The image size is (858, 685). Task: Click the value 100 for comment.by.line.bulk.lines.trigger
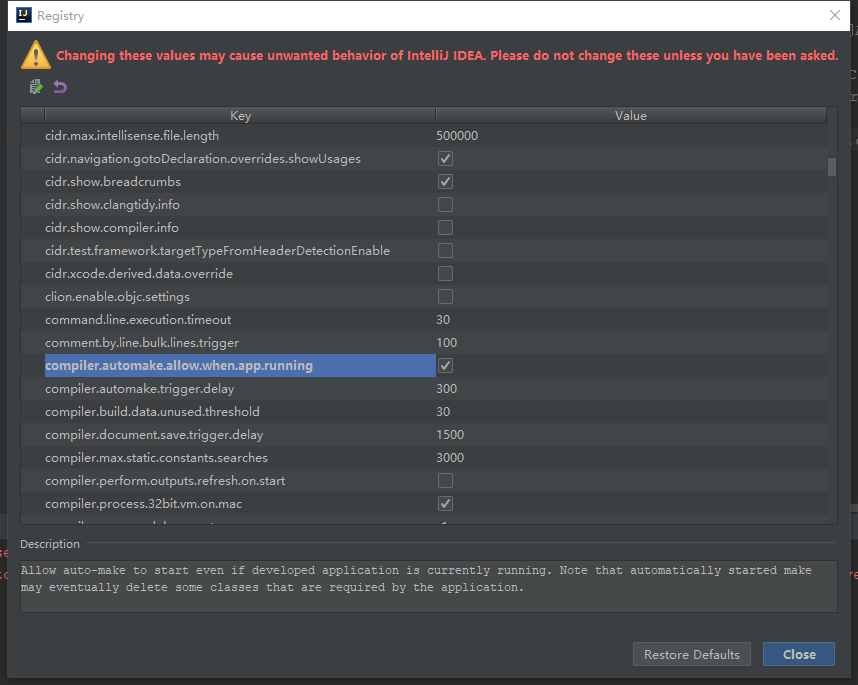point(447,342)
